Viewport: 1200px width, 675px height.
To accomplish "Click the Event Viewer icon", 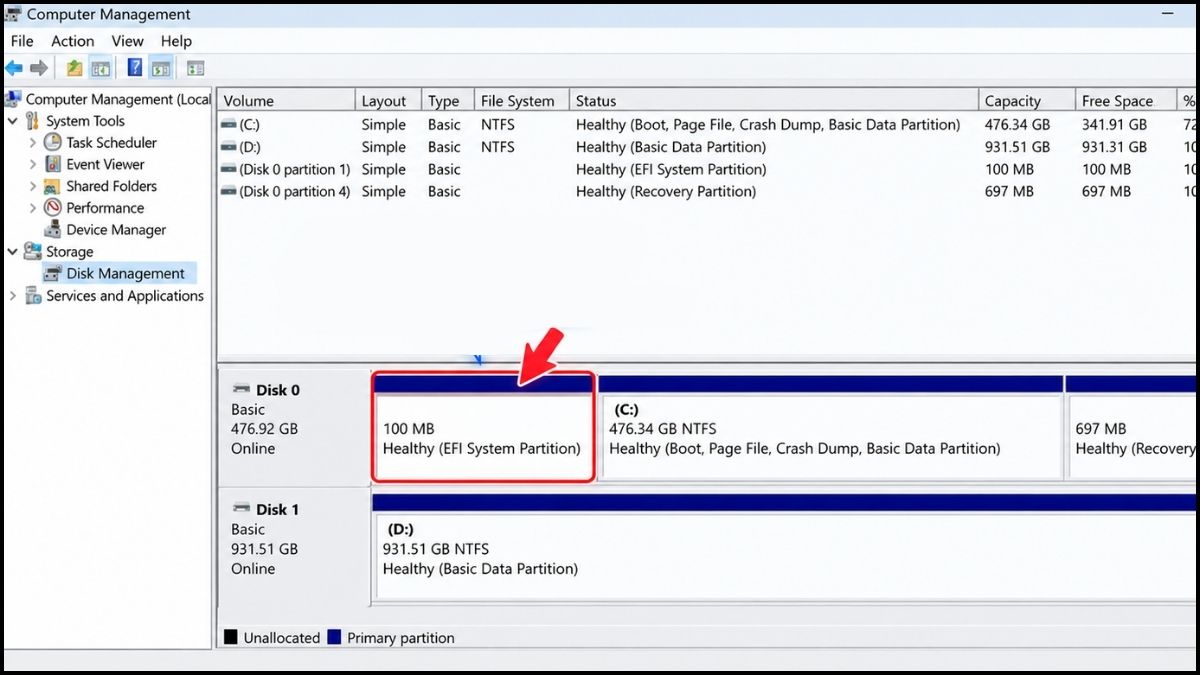I will click(x=53, y=164).
